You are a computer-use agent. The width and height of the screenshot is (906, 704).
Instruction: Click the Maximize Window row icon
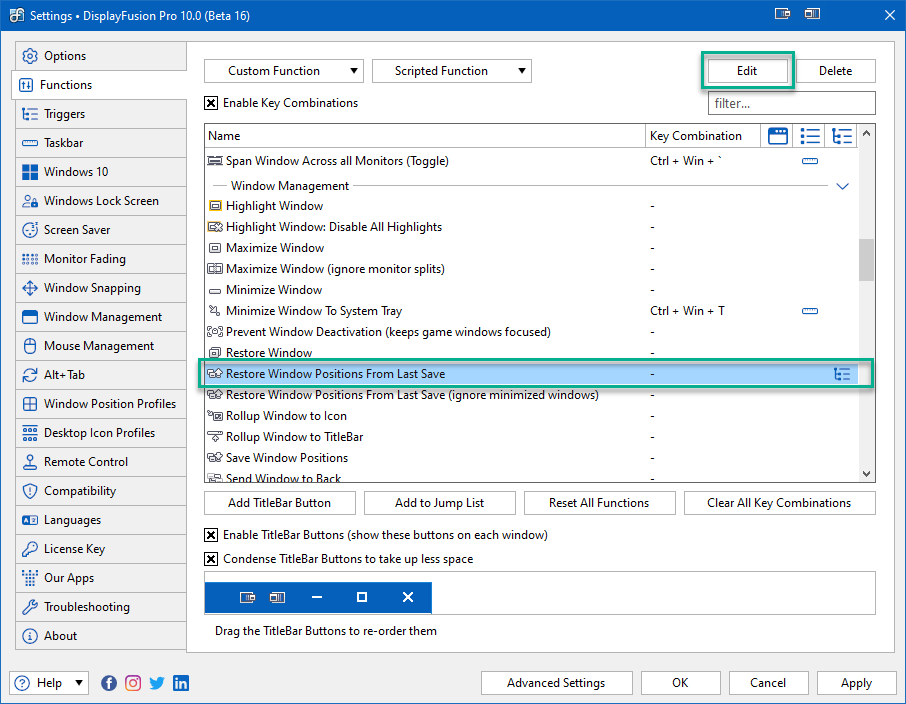point(215,248)
